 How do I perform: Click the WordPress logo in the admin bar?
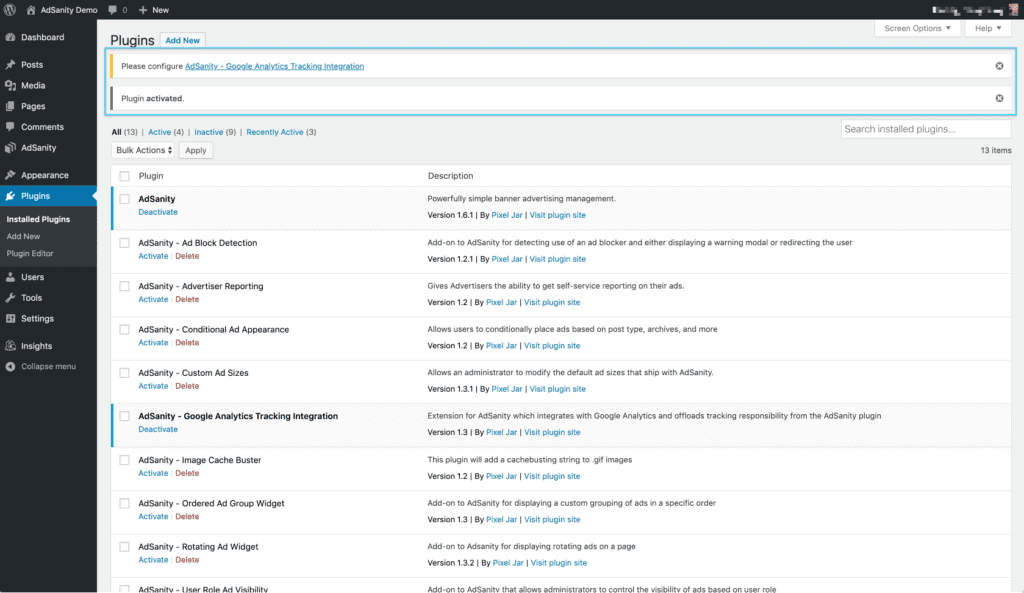[10, 9]
